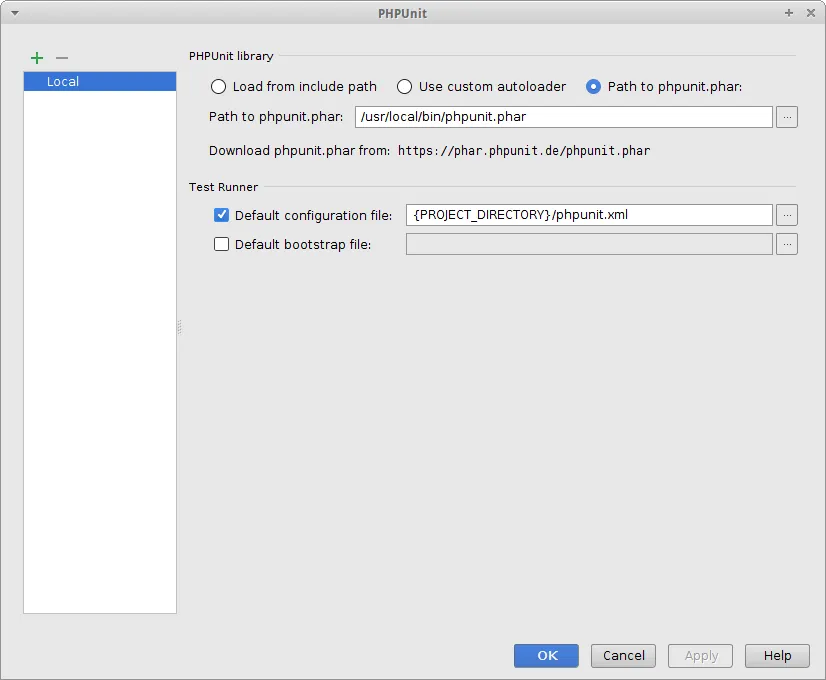Add a new PHPUnit configuration with plus icon
The image size is (826, 680).
tap(37, 57)
